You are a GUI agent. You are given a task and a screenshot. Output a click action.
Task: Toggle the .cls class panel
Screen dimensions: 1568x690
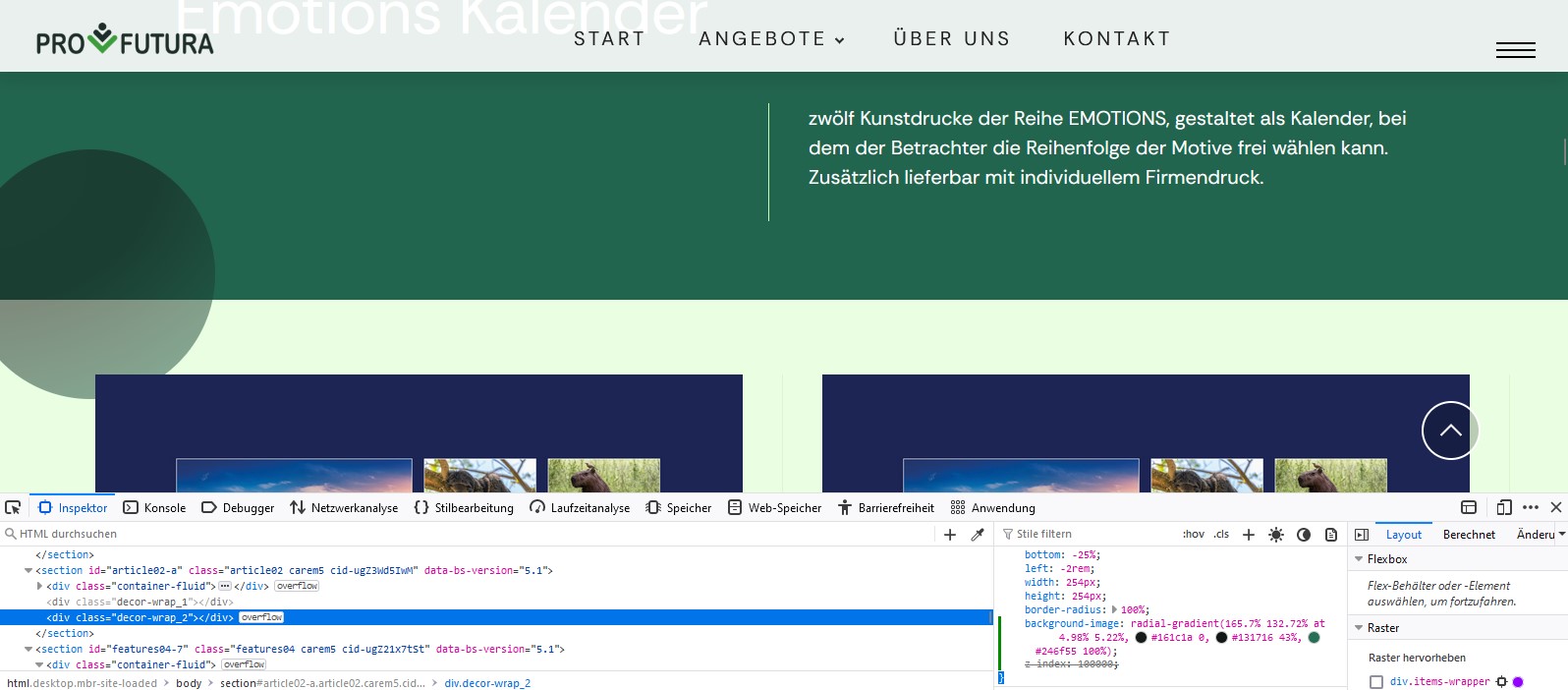tap(1221, 535)
